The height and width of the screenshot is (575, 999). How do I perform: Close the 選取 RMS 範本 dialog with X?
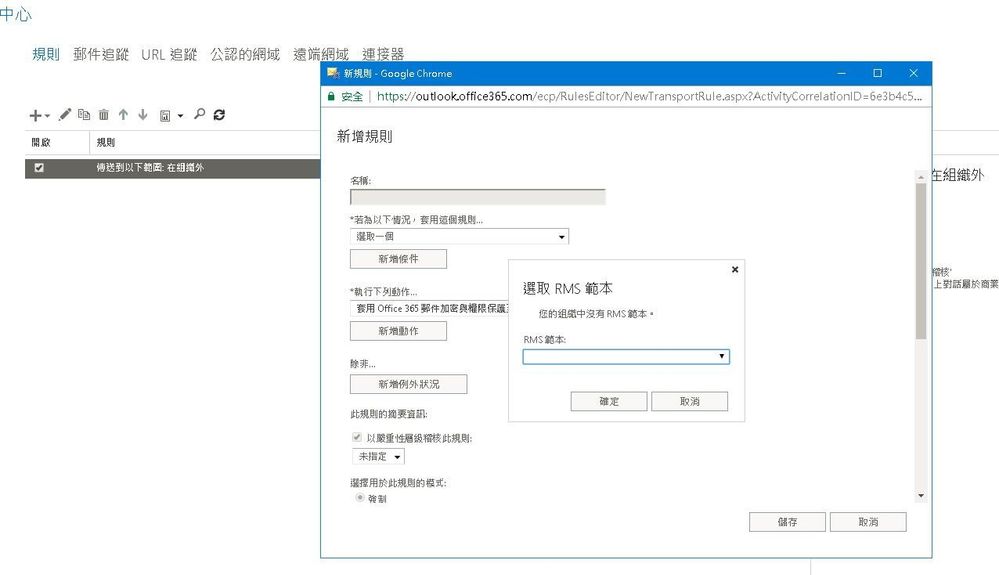tap(735, 269)
